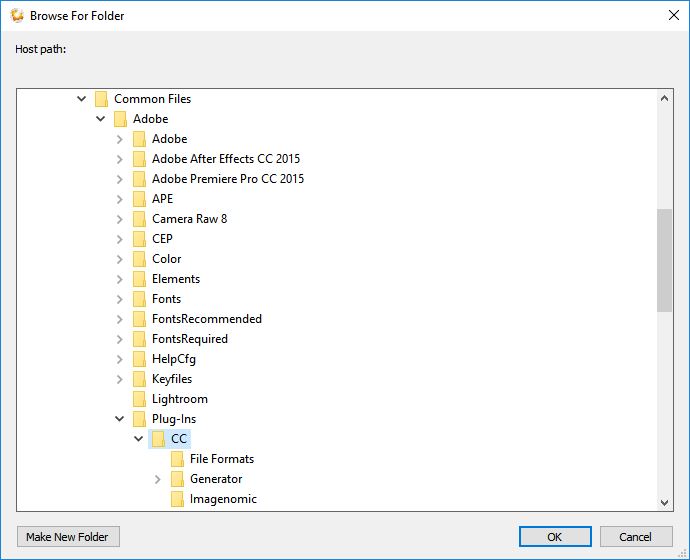Click the Make New Folder button

pos(68,537)
